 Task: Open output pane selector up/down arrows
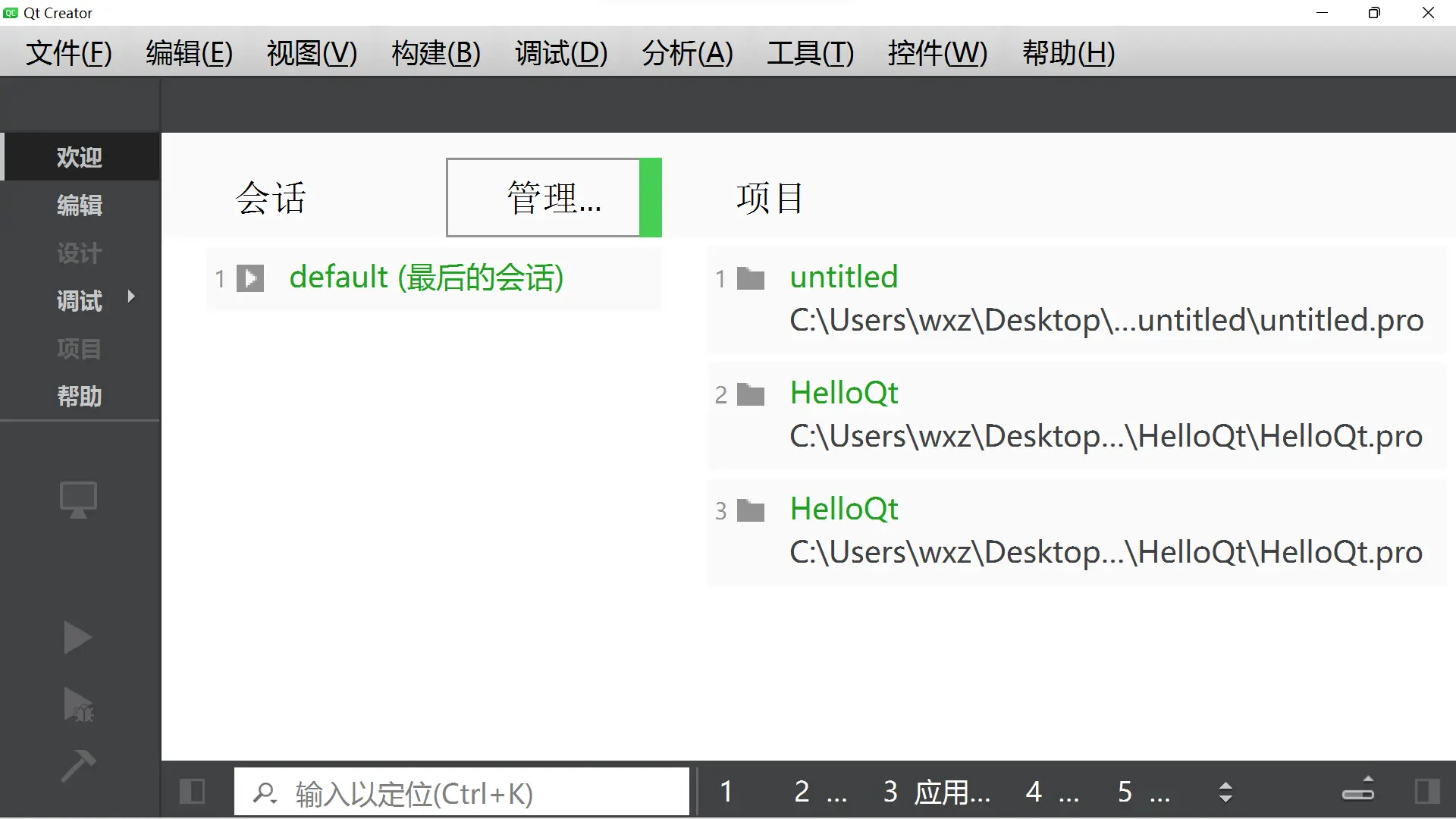point(1225,792)
